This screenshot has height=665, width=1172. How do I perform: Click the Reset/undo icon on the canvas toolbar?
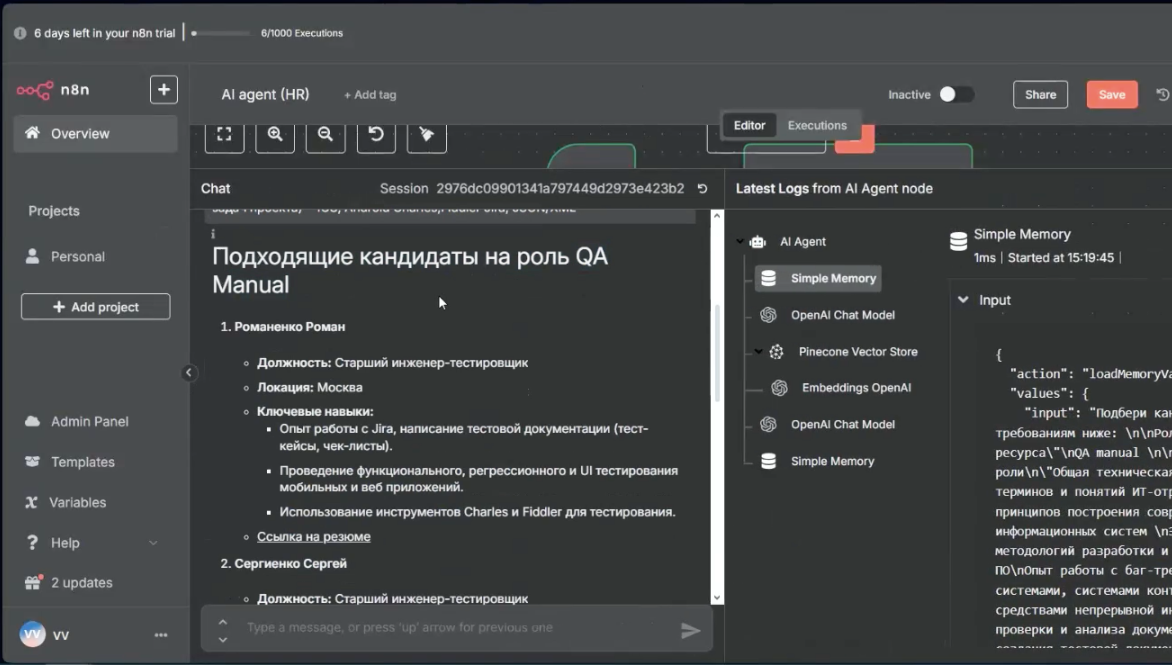(376, 136)
